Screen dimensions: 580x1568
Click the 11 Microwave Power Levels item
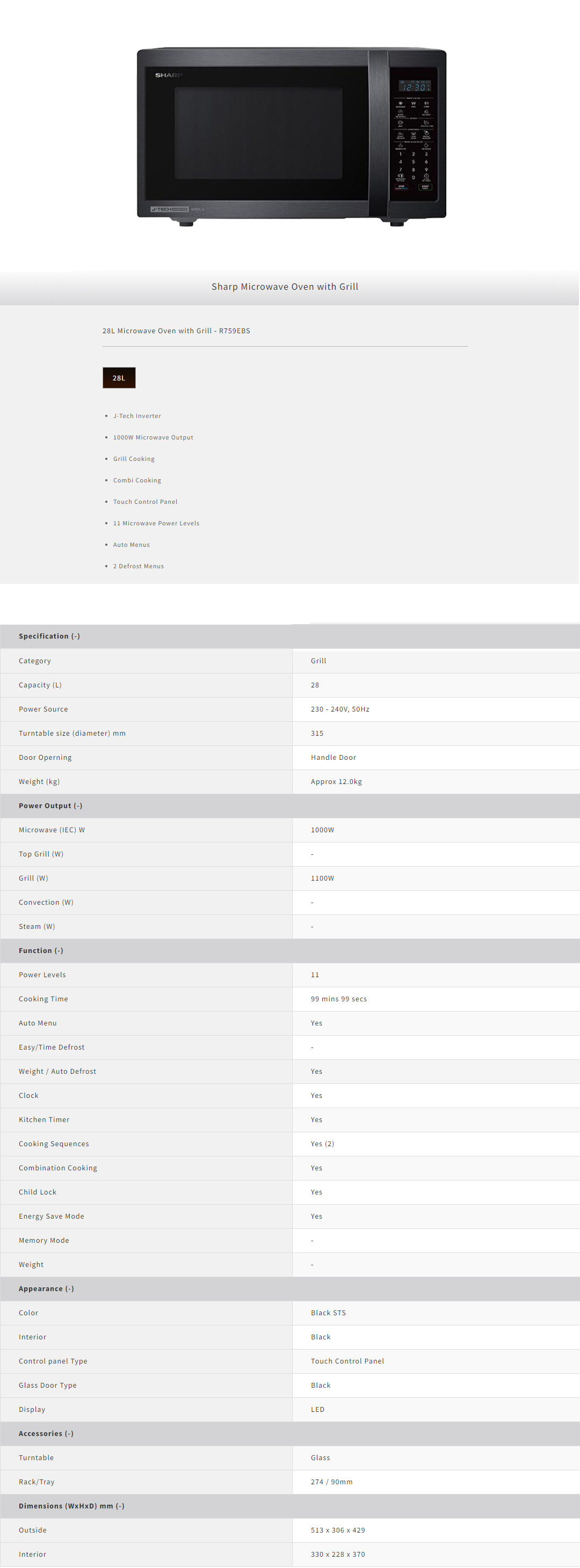tap(156, 524)
